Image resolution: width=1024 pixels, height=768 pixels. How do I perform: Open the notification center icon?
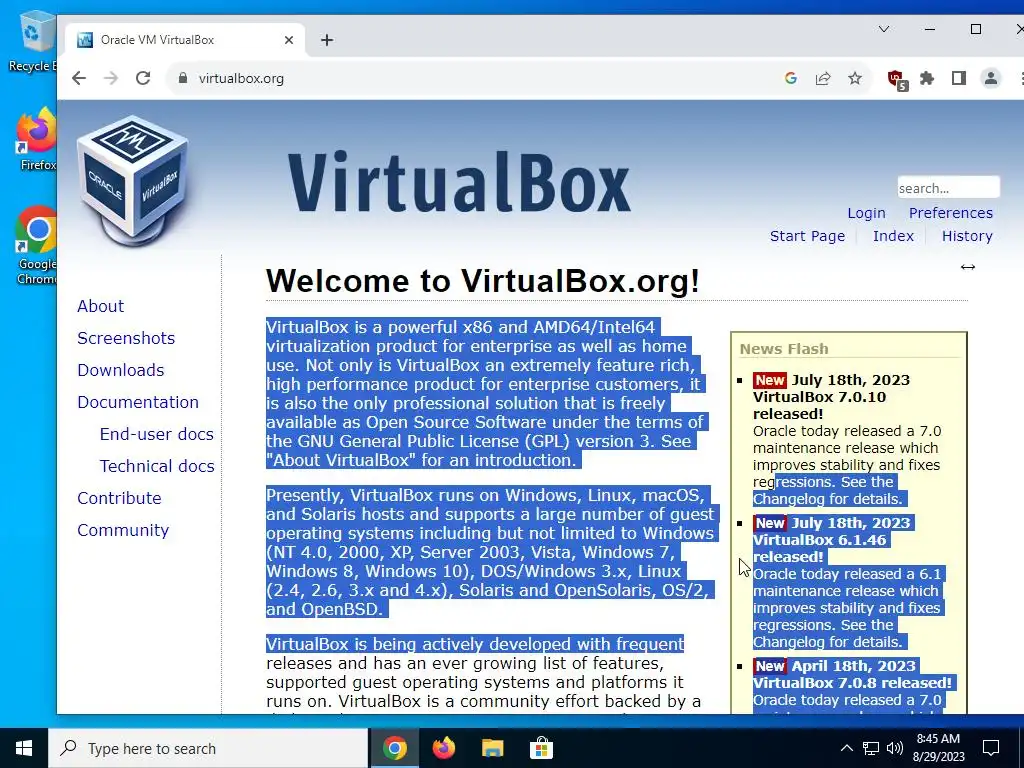[x=991, y=748]
